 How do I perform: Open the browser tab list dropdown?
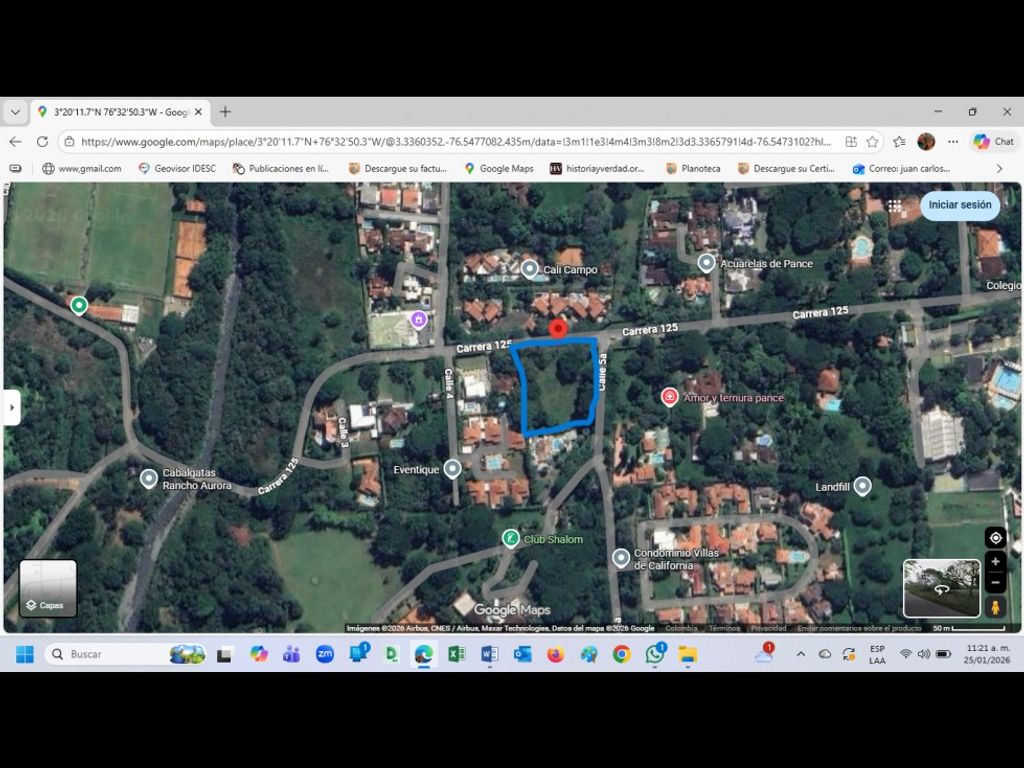(16, 112)
